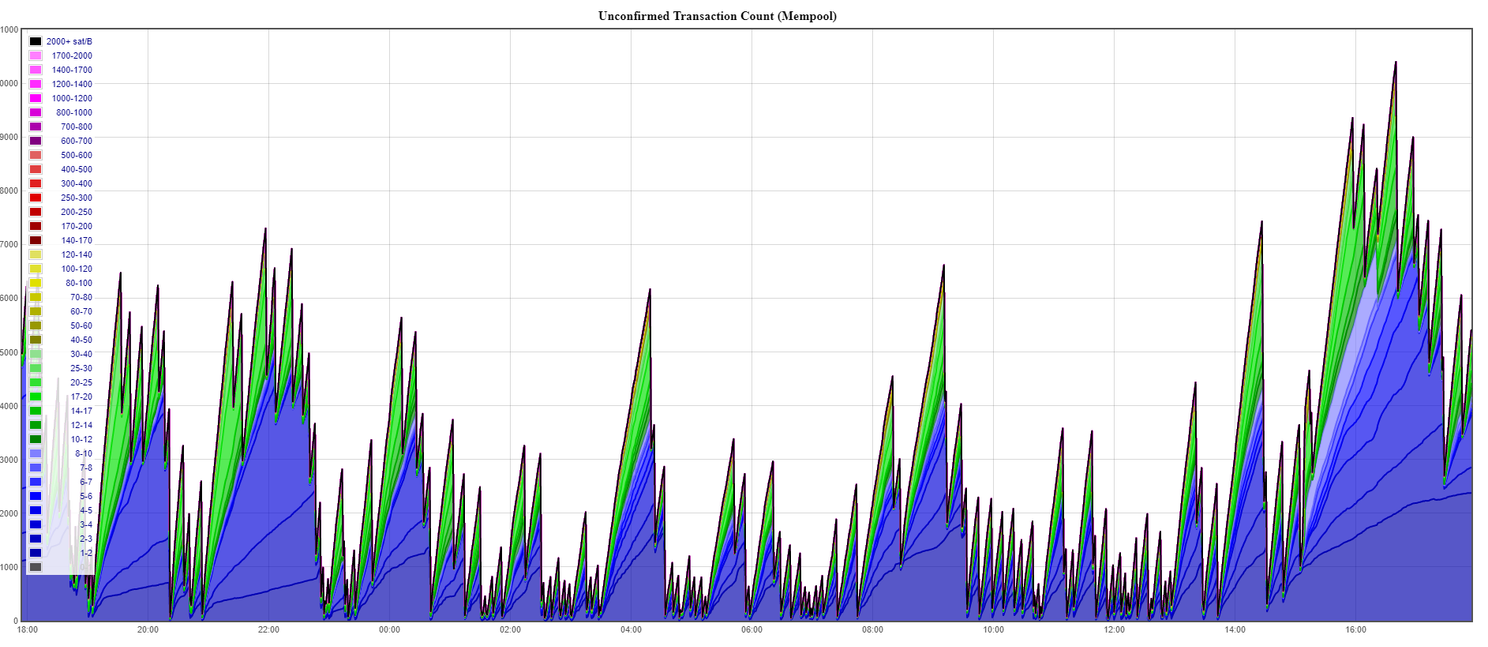The height and width of the screenshot is (647, 1488).
Task: Select the 40-50 legend label
Action: point(81,340)
